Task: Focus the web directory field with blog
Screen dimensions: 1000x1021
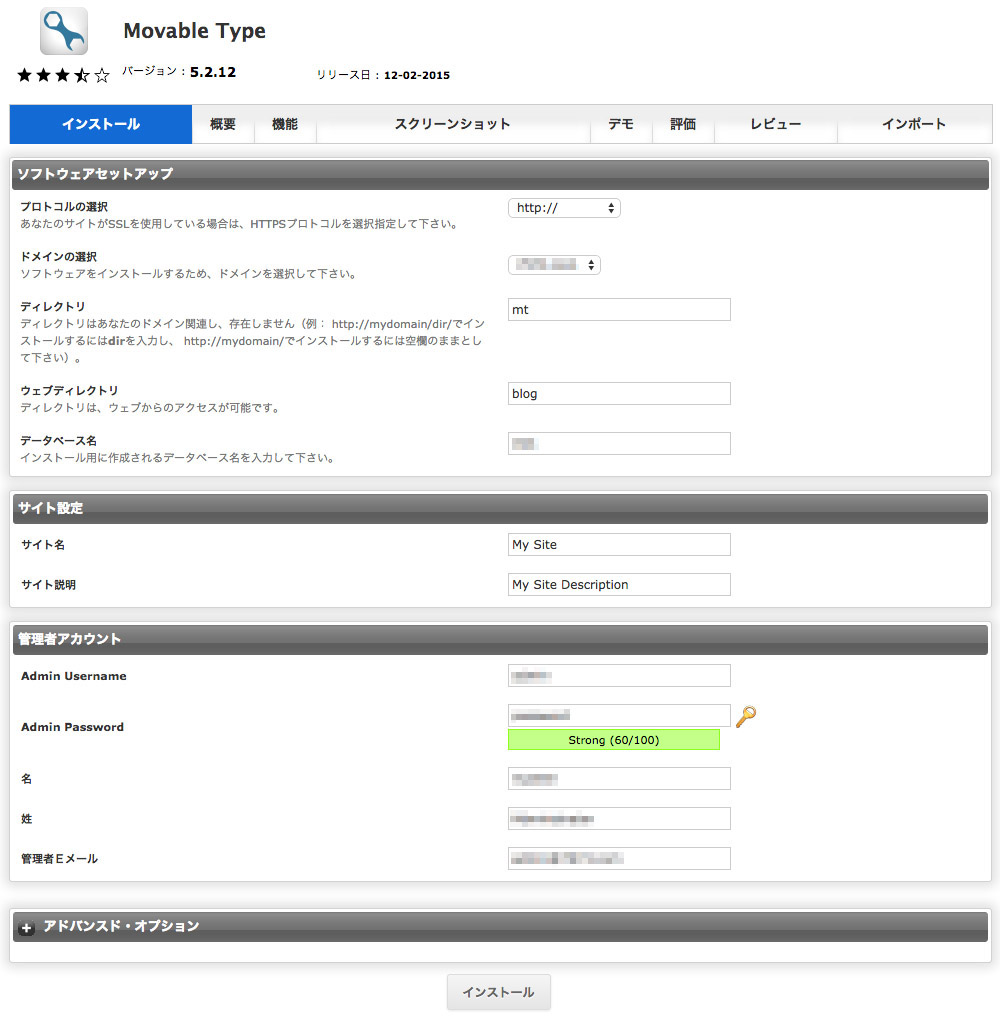Action: [619, 394]
